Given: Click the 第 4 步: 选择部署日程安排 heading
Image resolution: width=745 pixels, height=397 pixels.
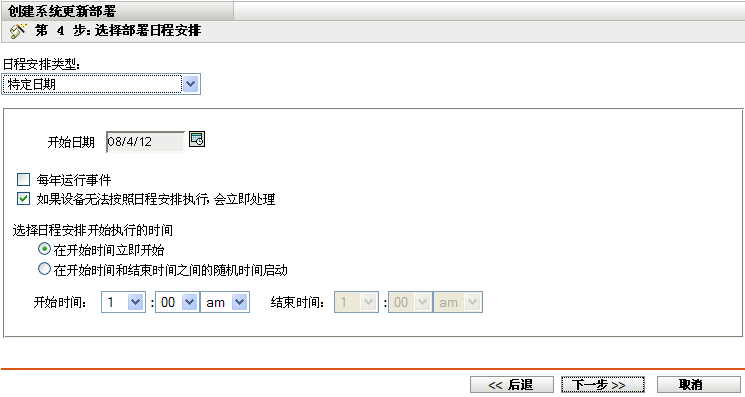Looking at the screenshot, I should click(x=118, y=31).
